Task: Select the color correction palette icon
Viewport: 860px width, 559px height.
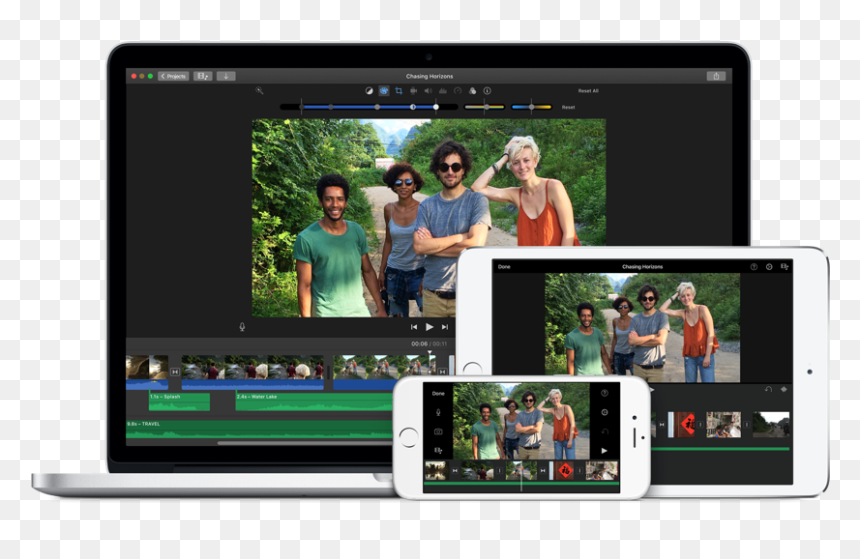Action: coord(384,91)
